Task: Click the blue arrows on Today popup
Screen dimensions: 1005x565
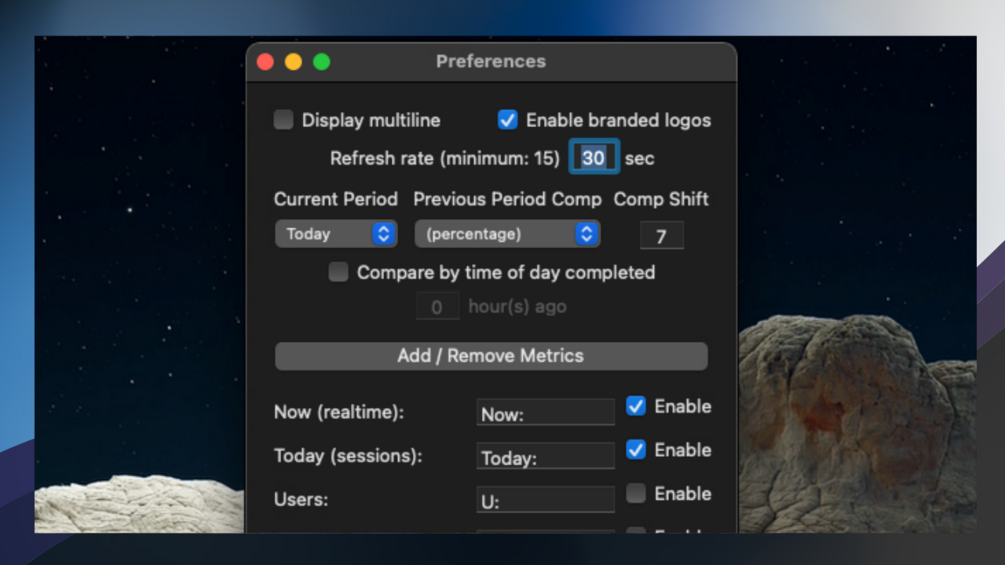Action: 383,234
